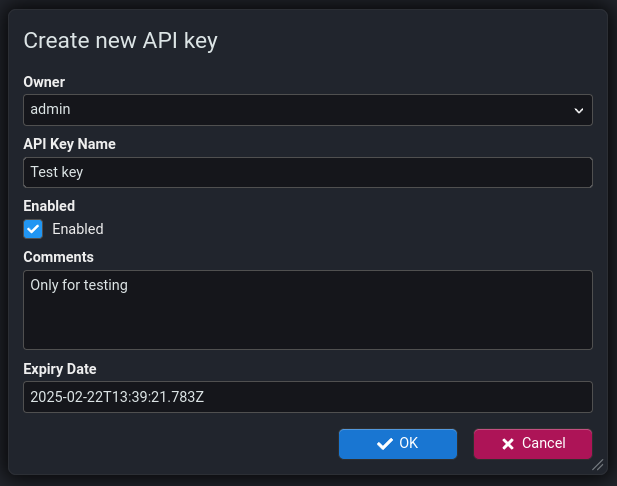Click the 'Enabled' text beside the checkbox

(78, 229)
